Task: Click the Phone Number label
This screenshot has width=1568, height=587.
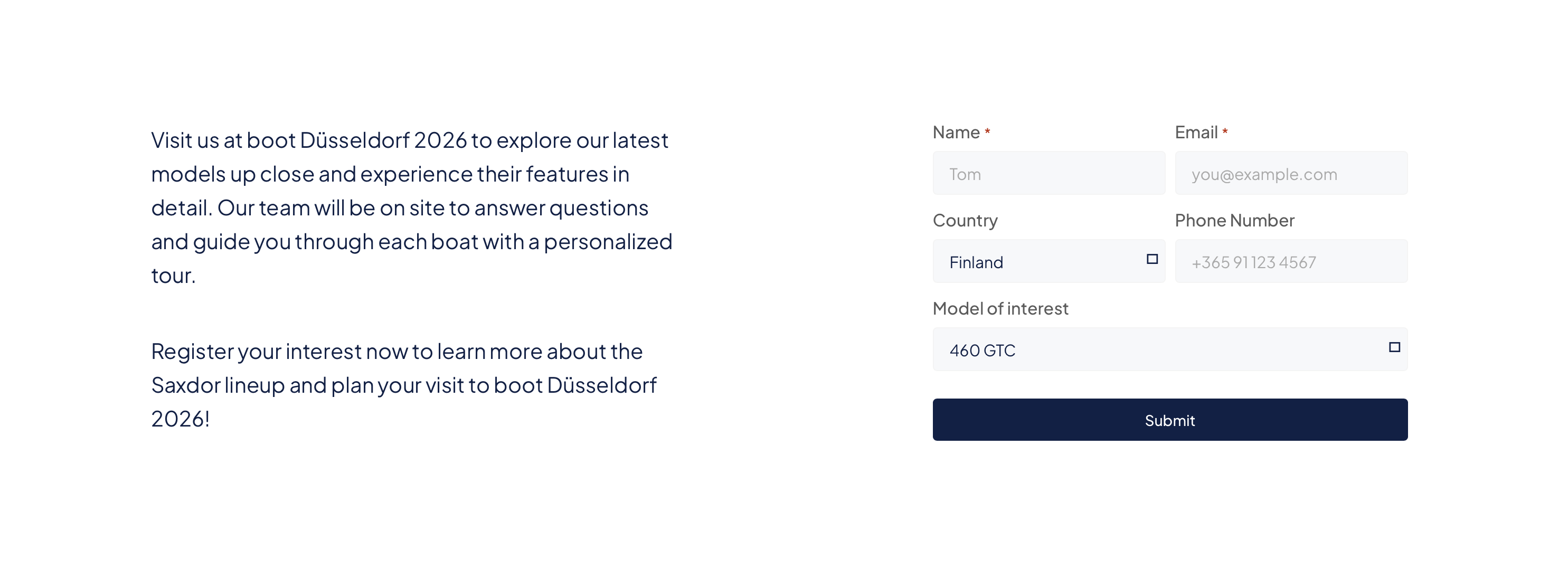Action: (1234, 221)
